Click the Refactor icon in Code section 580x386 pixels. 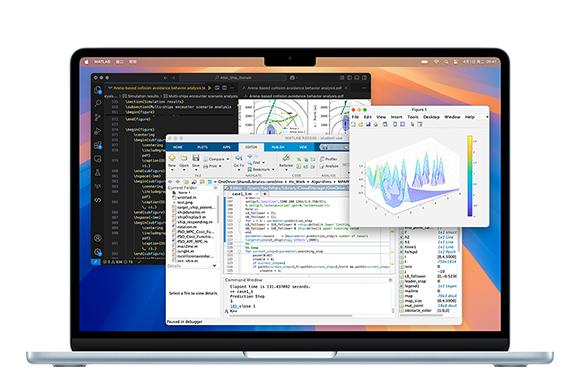coord(286,158)
